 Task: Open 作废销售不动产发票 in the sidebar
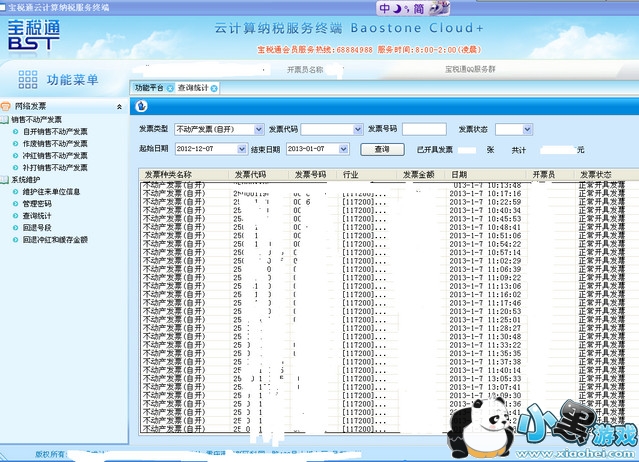[x=55, y=143]
